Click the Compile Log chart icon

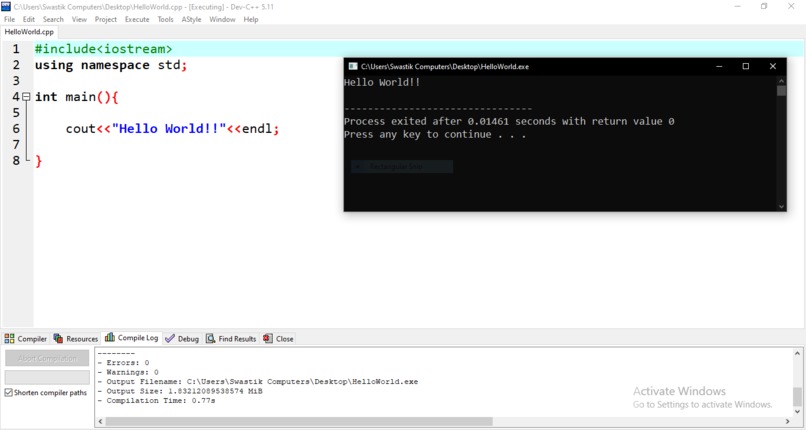coord(109,337)
